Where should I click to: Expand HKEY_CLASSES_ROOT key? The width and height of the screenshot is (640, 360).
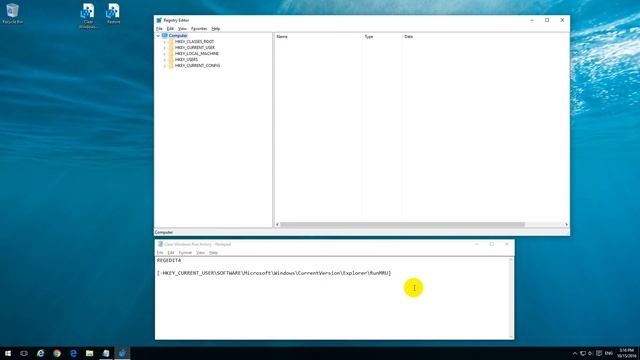point(165,42)
